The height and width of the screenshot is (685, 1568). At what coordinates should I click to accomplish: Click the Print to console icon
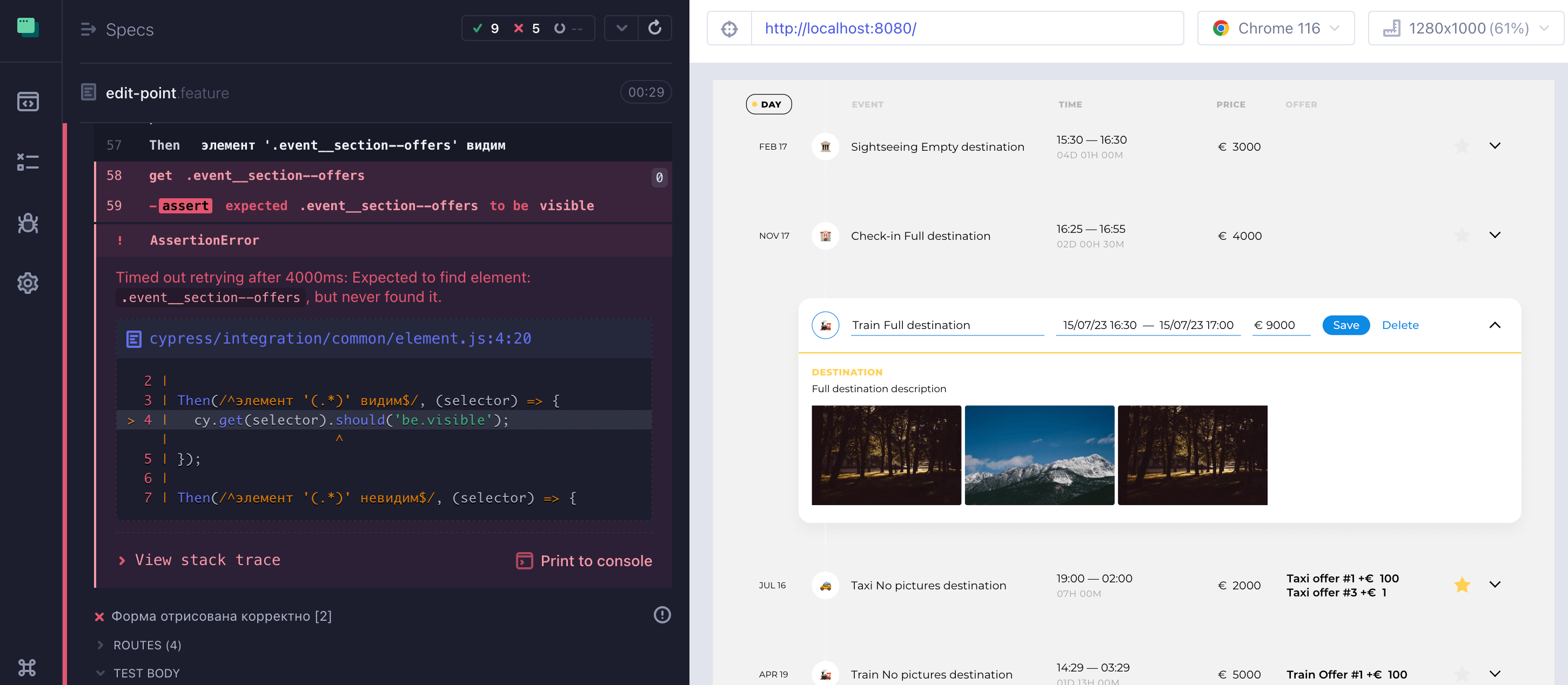tap(524, 560)
